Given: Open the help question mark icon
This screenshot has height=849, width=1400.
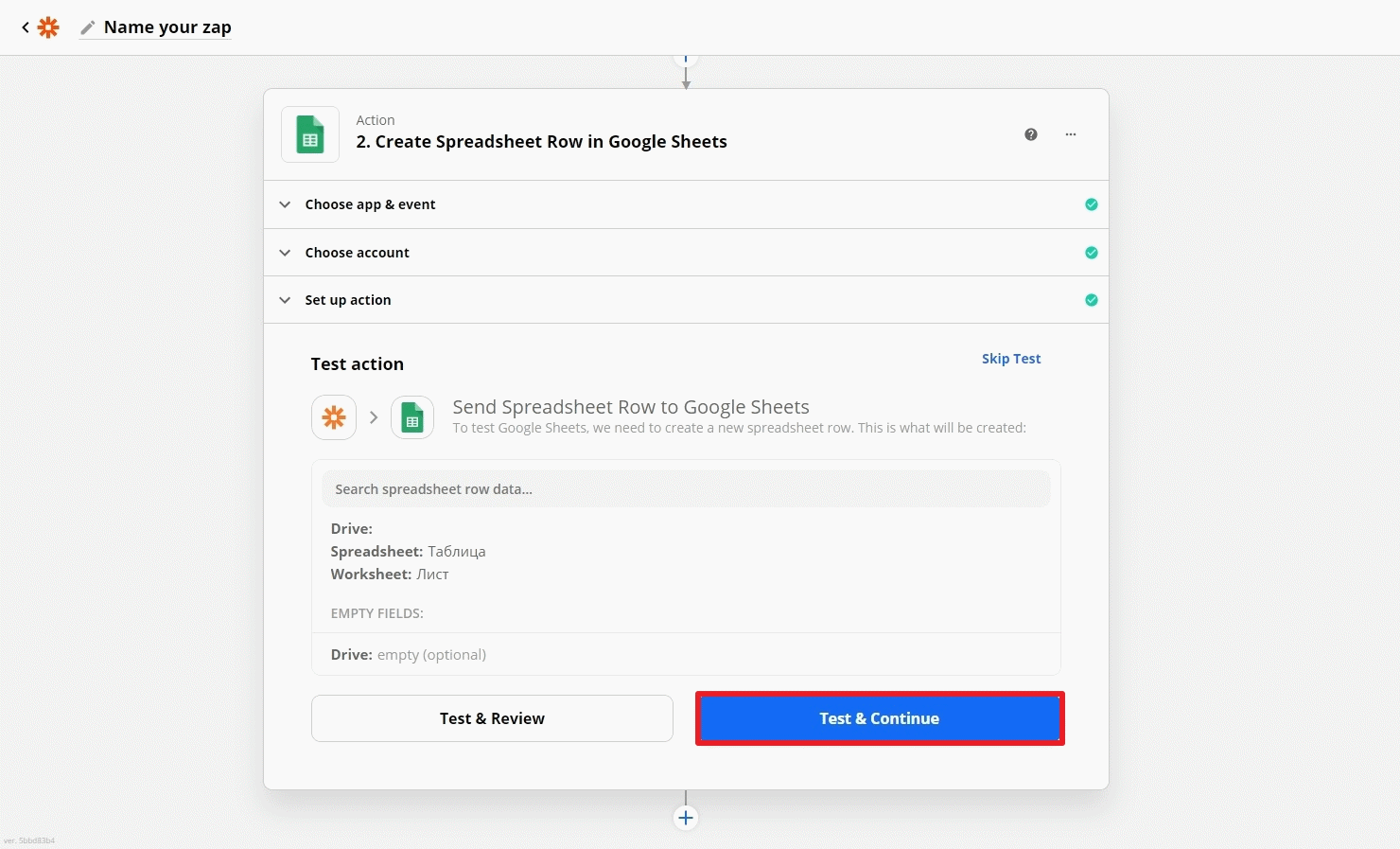Looking at the screenshot, I should click(1031, 134).
